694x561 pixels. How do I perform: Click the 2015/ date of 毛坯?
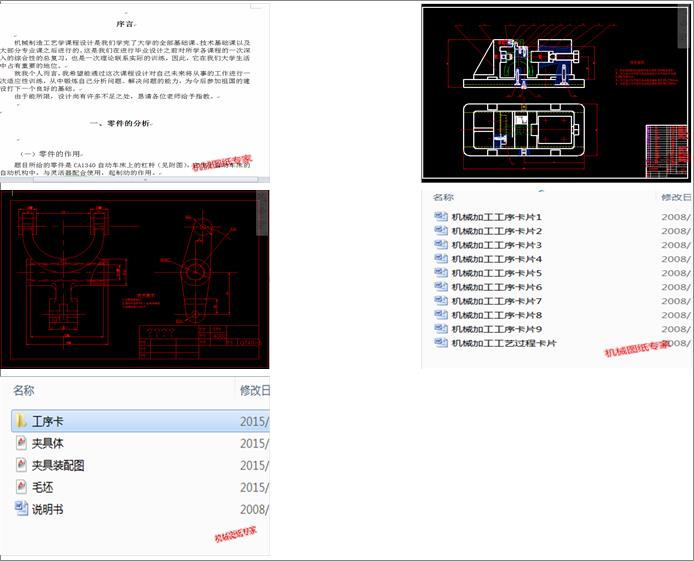click(254, 488)
